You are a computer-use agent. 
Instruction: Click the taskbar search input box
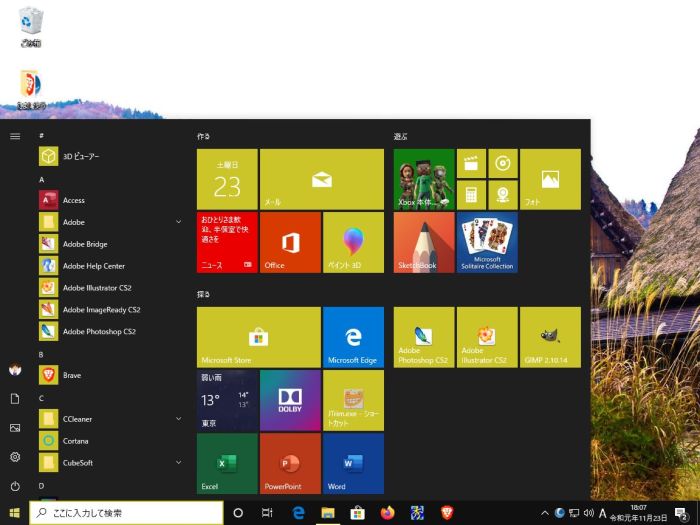pyautogui.click(x=125, y=513)
